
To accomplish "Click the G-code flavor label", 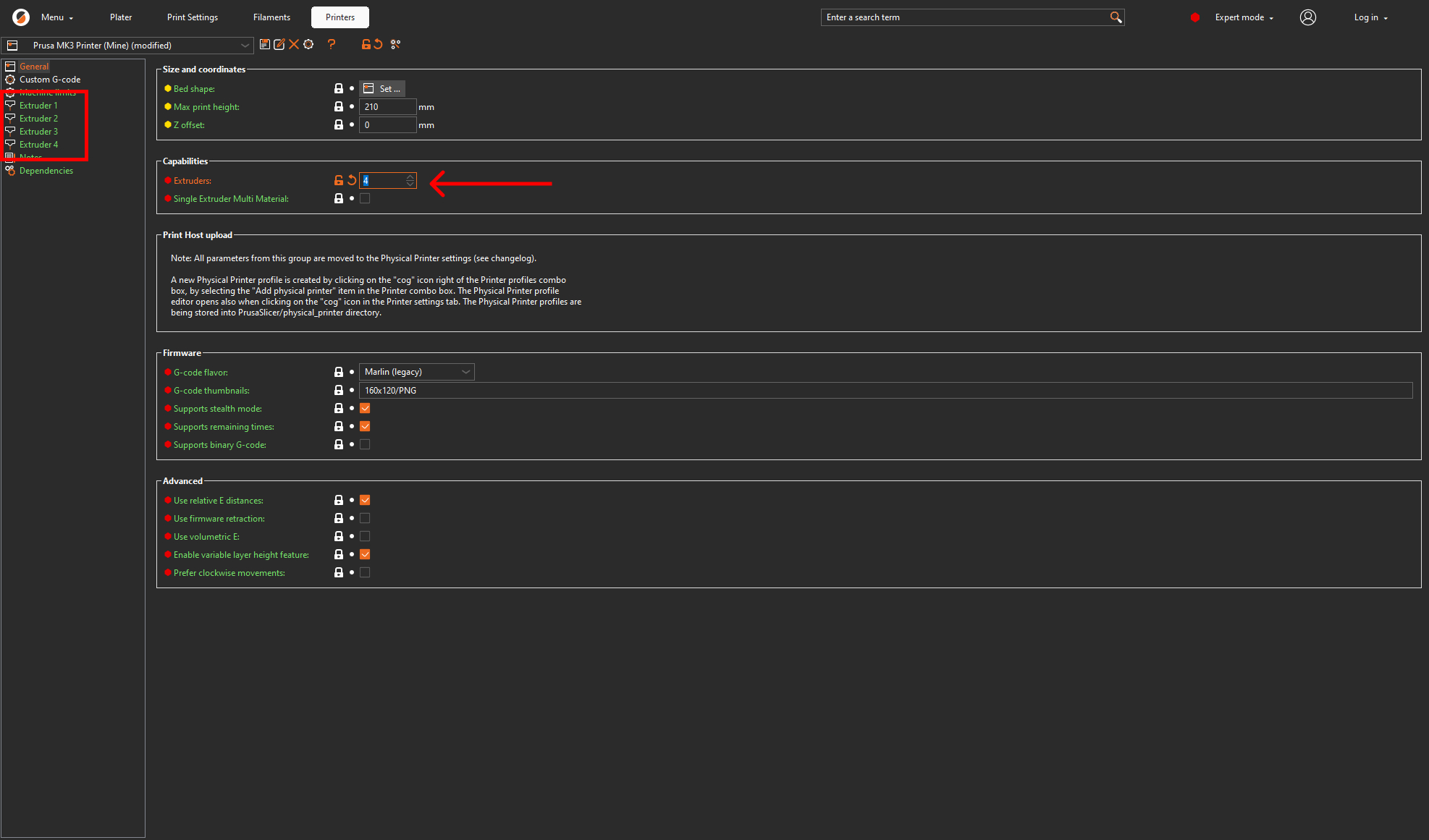I will coord(201,373).
